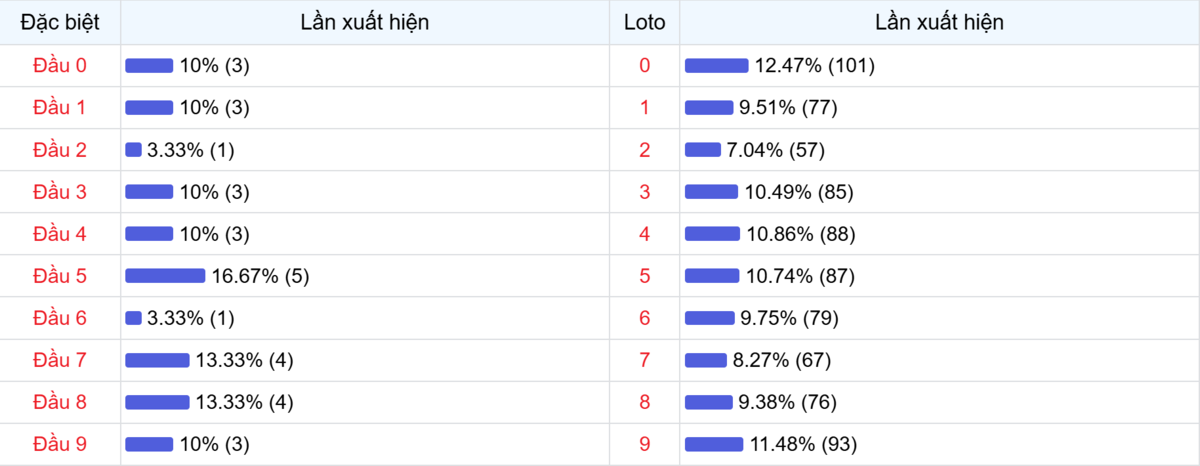The image size is (1200, 466).
Task: Click the "Đặc biệt" column header
Action: 60,22
